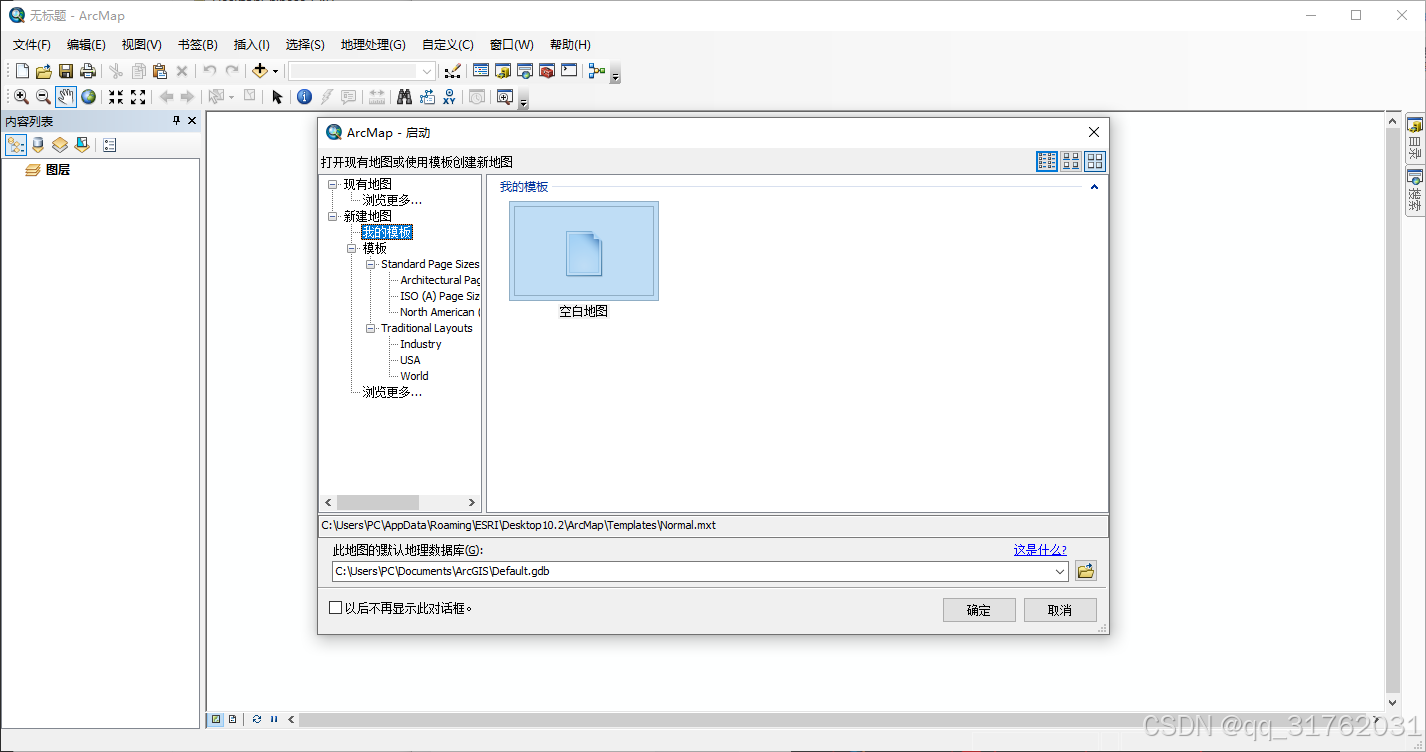Open the Table of Contents window icon
The image size is (1426, 752).
point(481,71)
